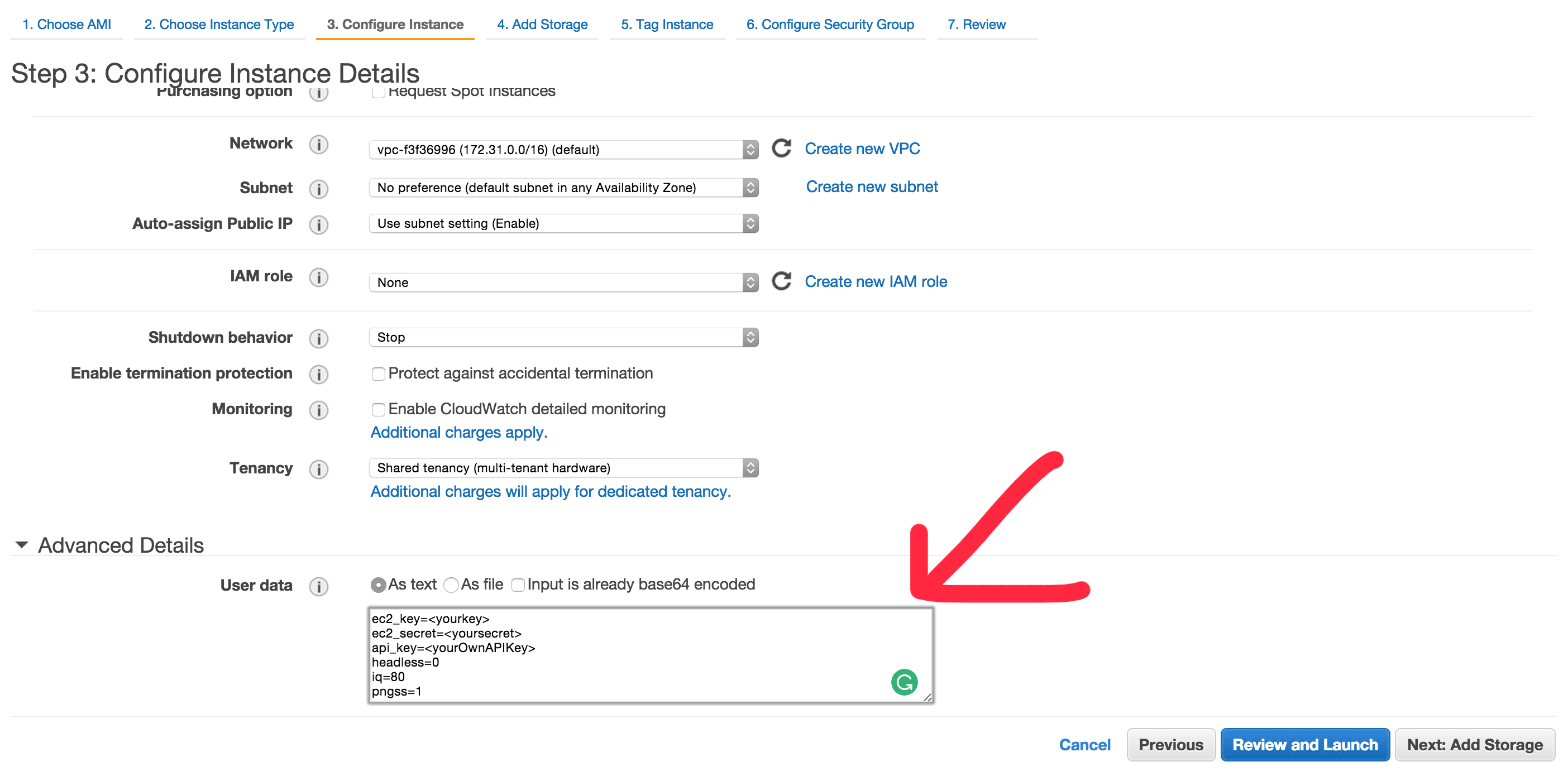Collapse the Advanced Details section
The image size is (1568, 776).
21,545
